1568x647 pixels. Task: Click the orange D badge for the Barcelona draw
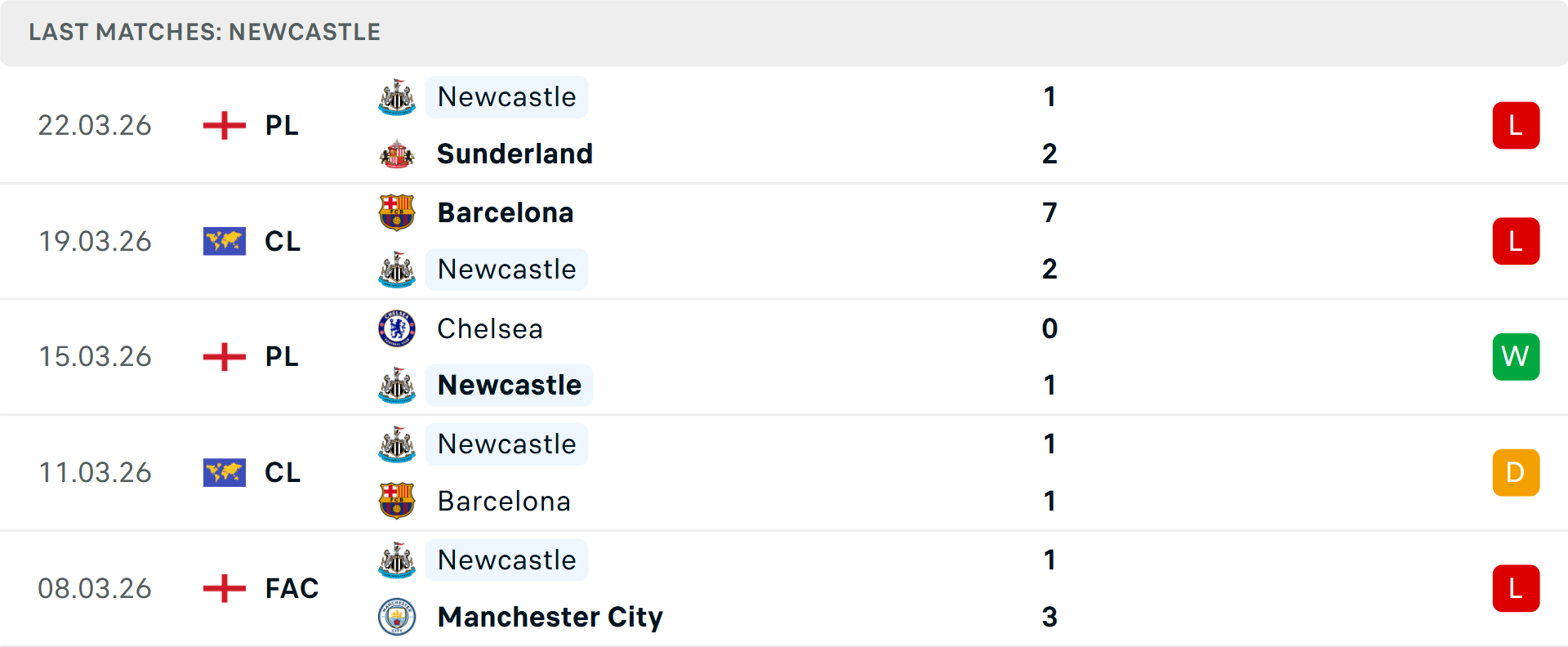click(x=1516, y=472)
